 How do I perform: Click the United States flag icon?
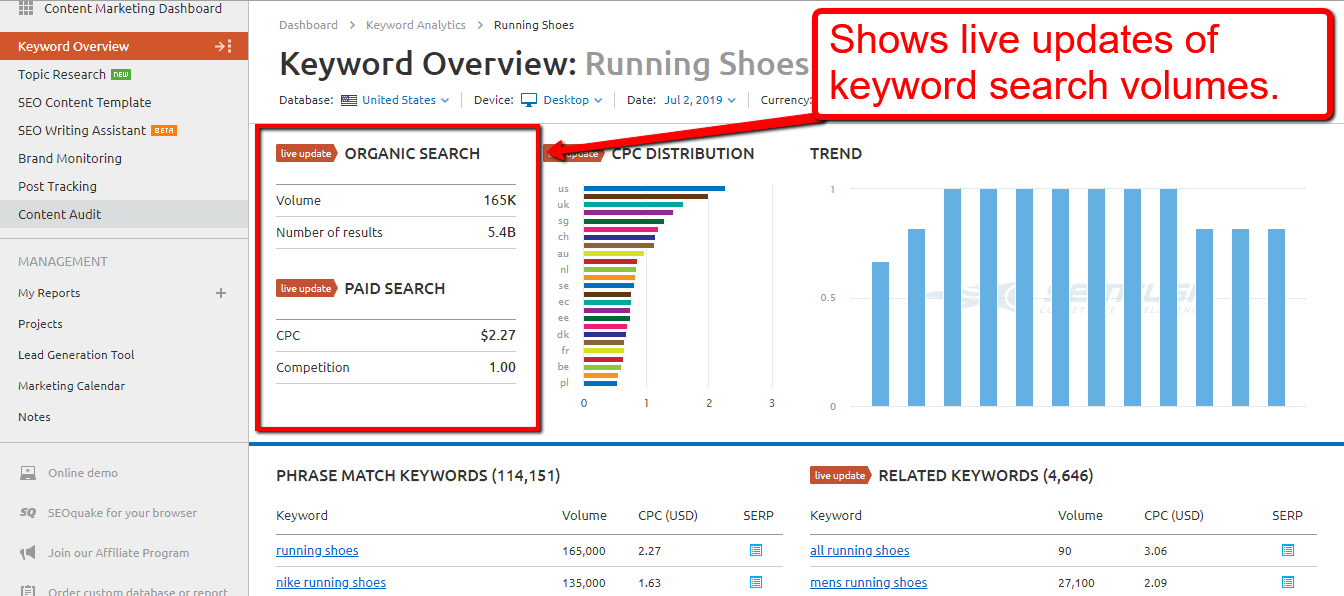349,100
